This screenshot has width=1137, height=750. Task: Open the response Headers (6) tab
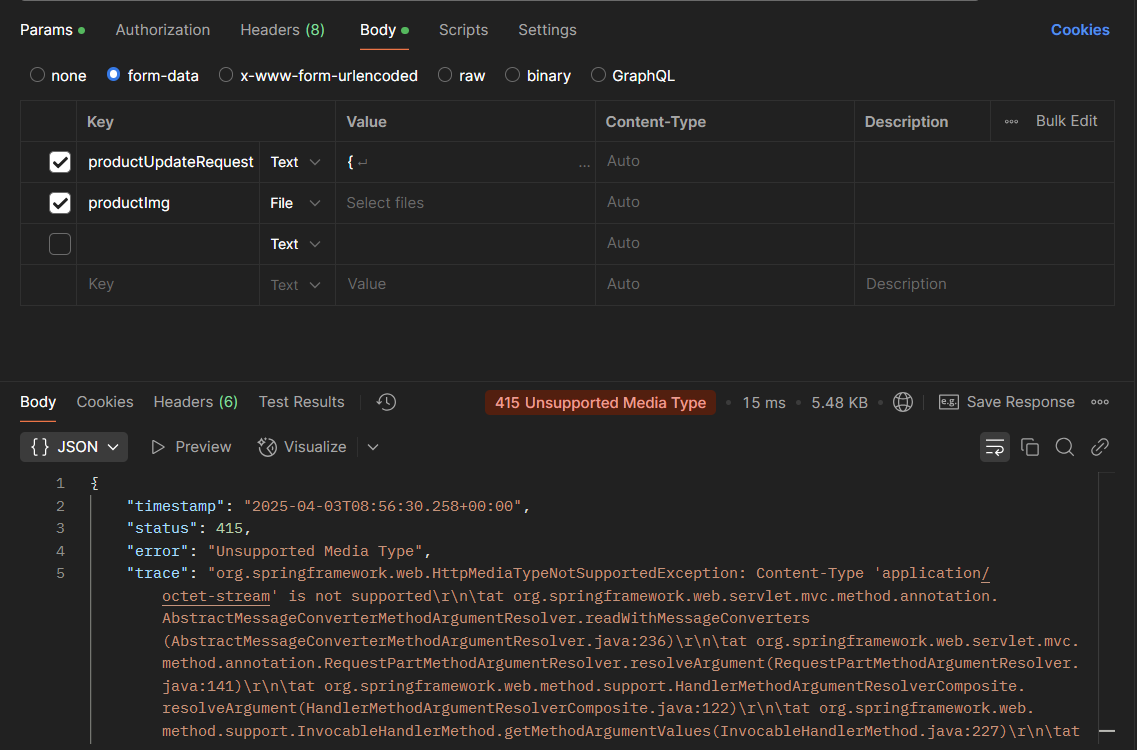click(196, 402)
